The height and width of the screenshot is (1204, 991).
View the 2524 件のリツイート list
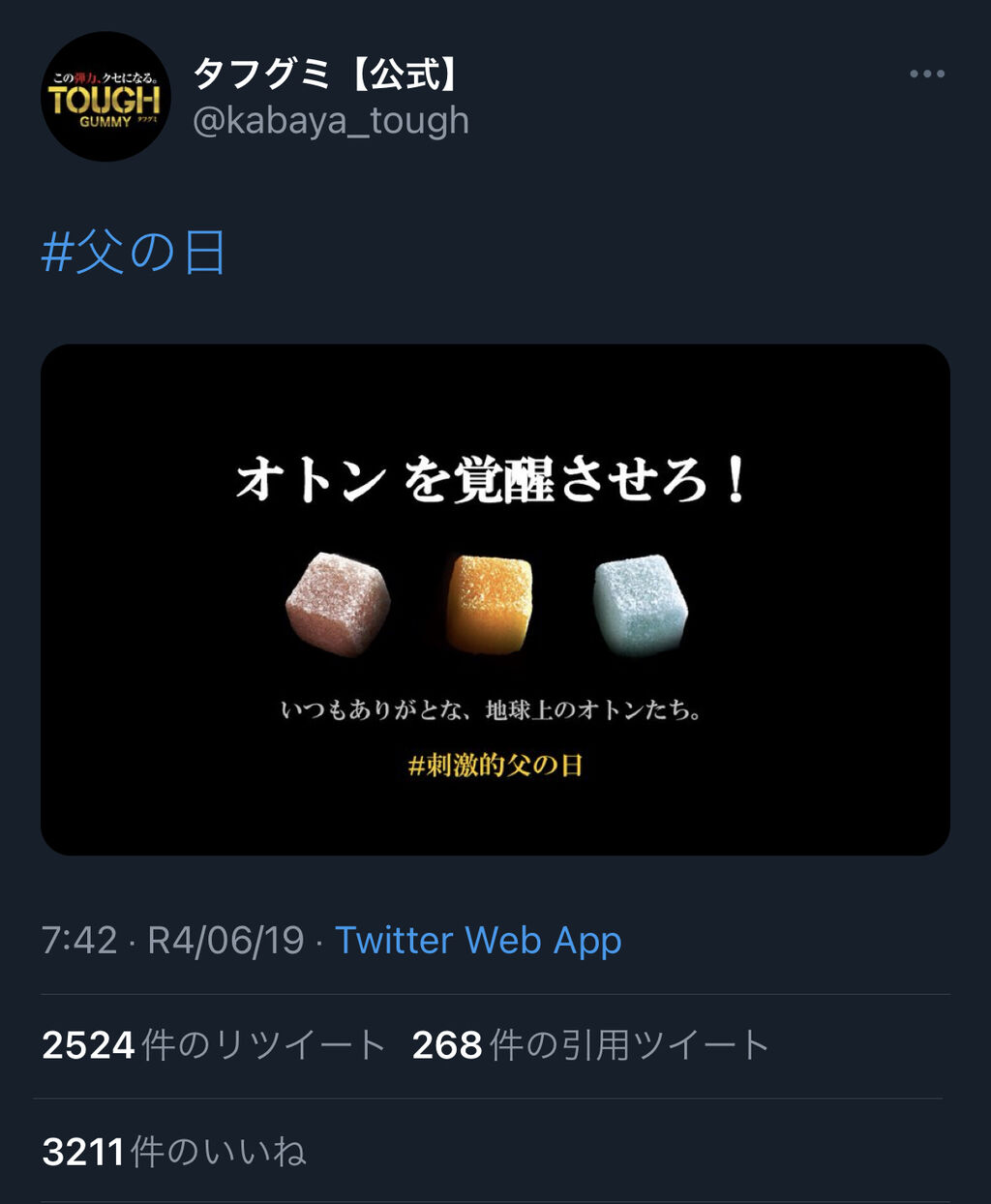pyautogui.click(x=214, y=1045)
